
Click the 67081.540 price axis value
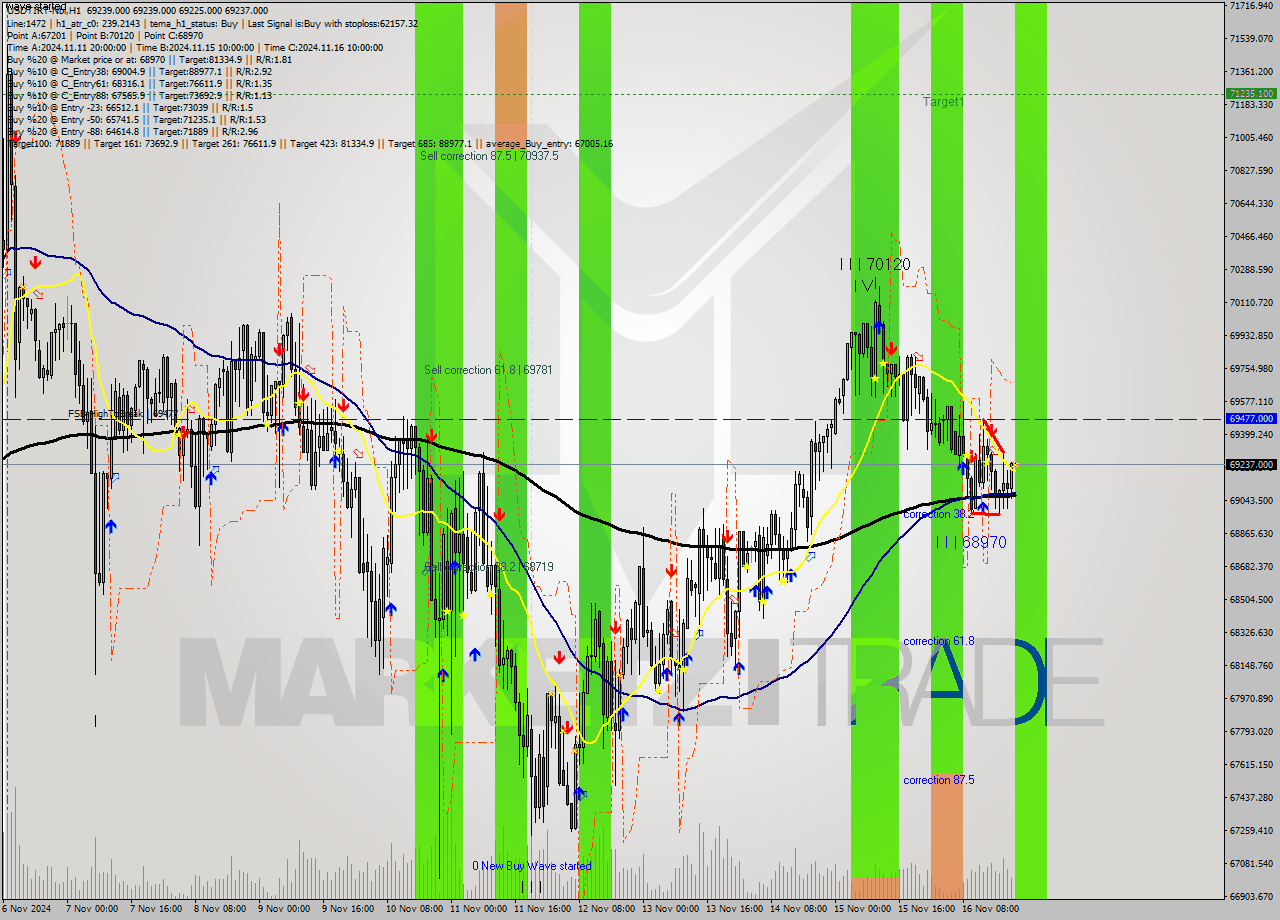[1251, 863]
